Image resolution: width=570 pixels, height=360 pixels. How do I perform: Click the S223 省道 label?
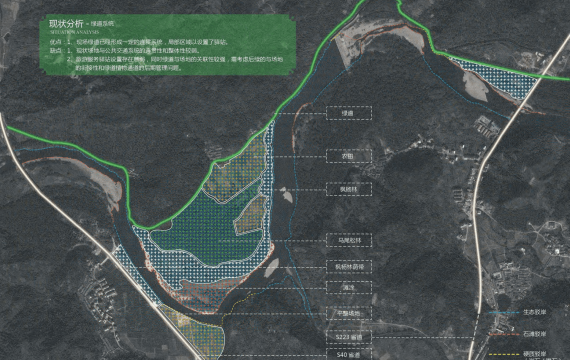349,337
